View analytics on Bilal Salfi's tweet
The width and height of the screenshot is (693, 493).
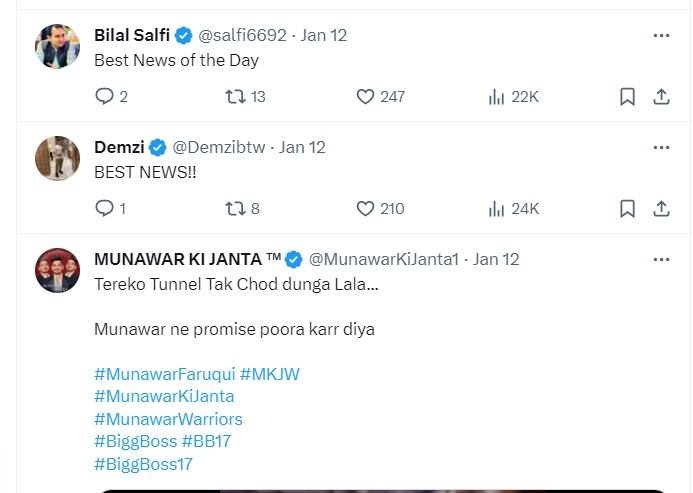click(497, 97)
